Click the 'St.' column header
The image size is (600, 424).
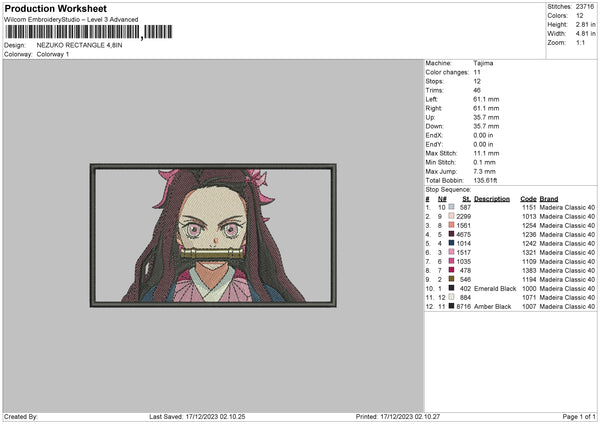(466, 199)
